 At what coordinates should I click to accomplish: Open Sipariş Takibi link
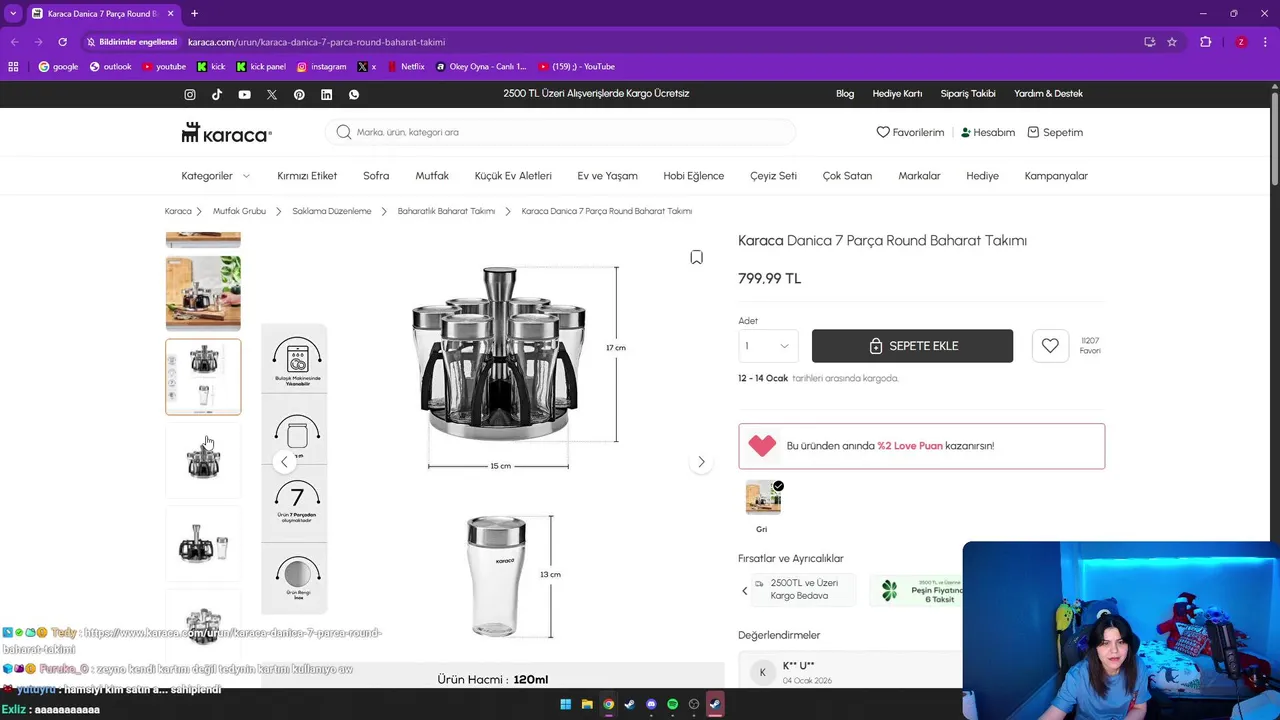click(x=968, y=94)
